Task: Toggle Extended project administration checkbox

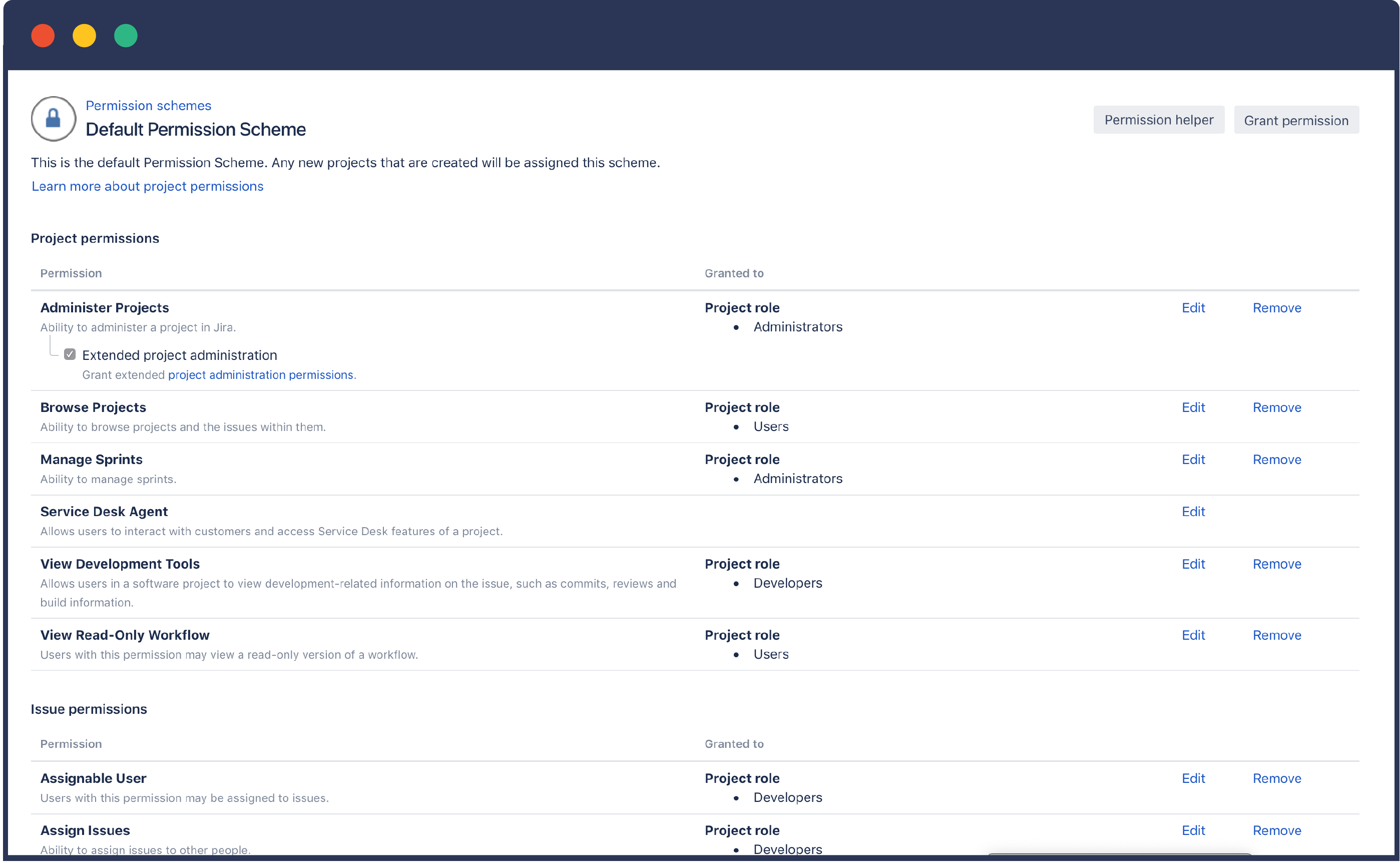Action: pos(70,354)
